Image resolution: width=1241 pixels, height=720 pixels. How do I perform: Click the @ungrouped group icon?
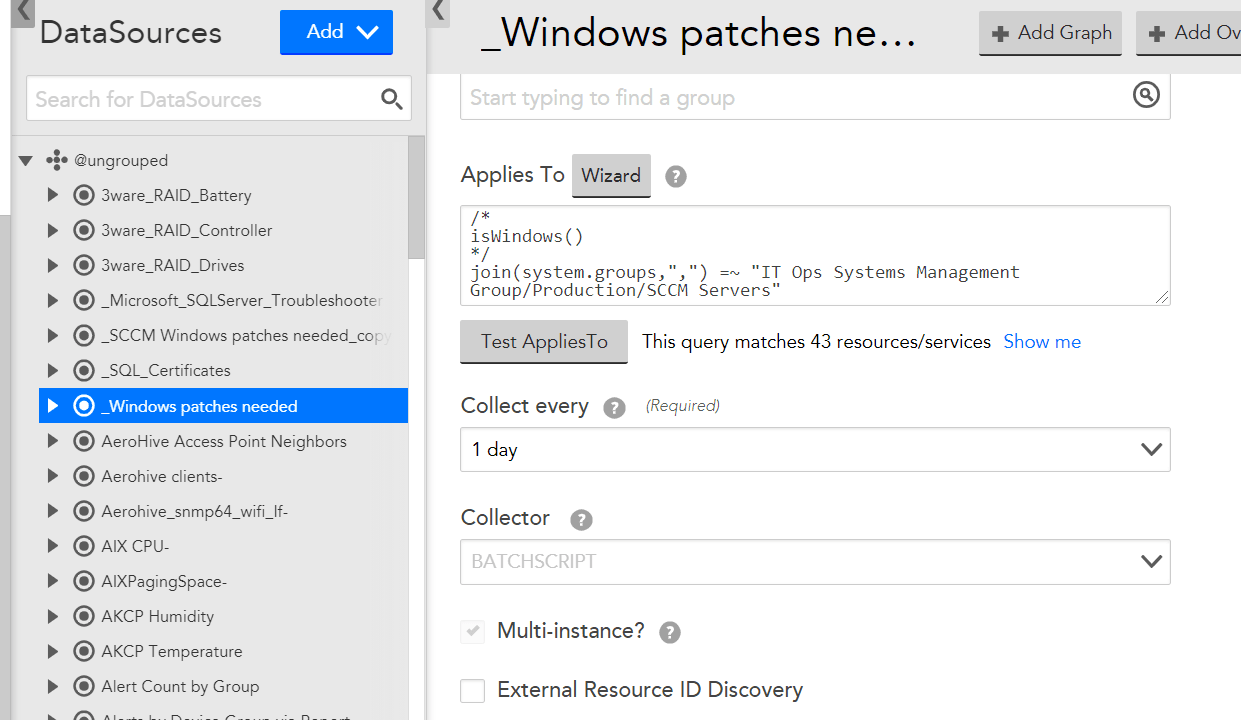(57, 160)
